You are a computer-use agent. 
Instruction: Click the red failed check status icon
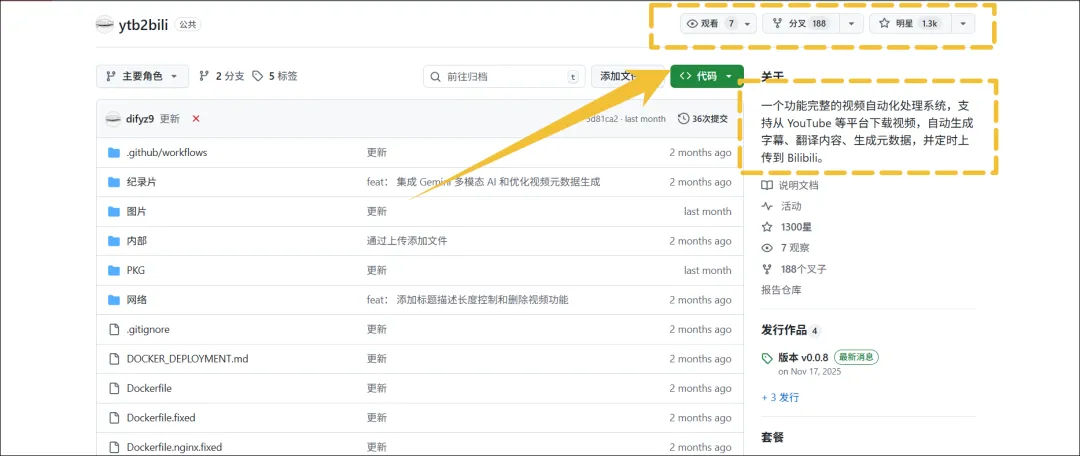196,118
